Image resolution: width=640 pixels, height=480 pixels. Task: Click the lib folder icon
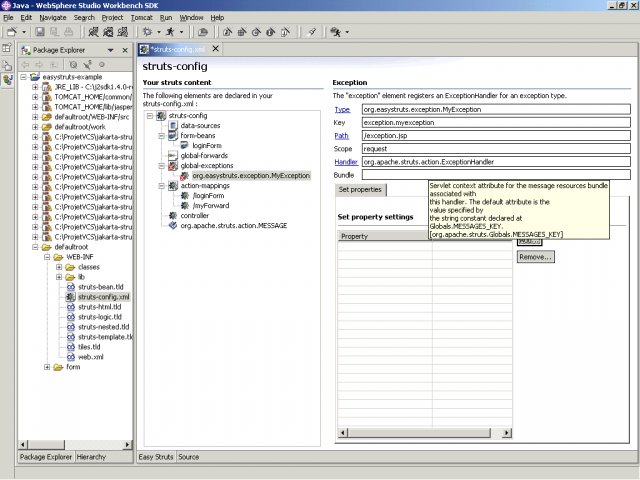pos(70,277)
